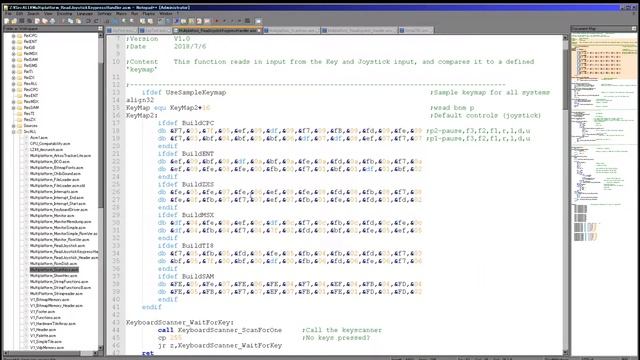
Task: Select Multiplatform_ChibiSound.asm file
Action: coord(56,173)
